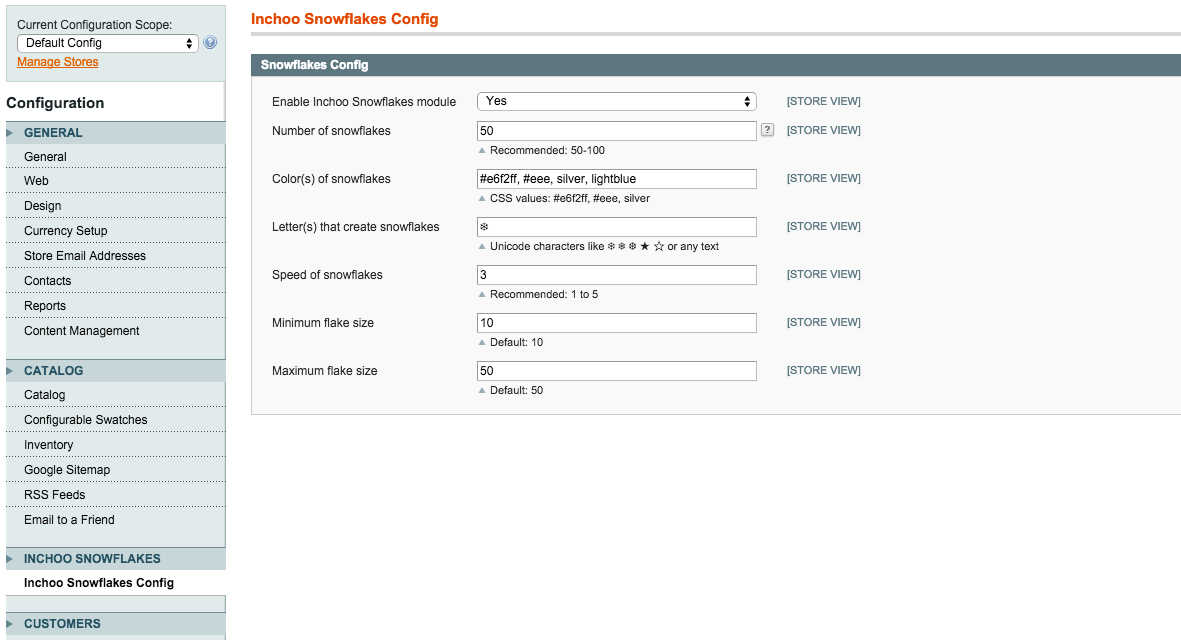This screenshot has width=1181, height=640.
Task: Collapse the GENERAL section arrow
Action: click(x=11, y=133)
